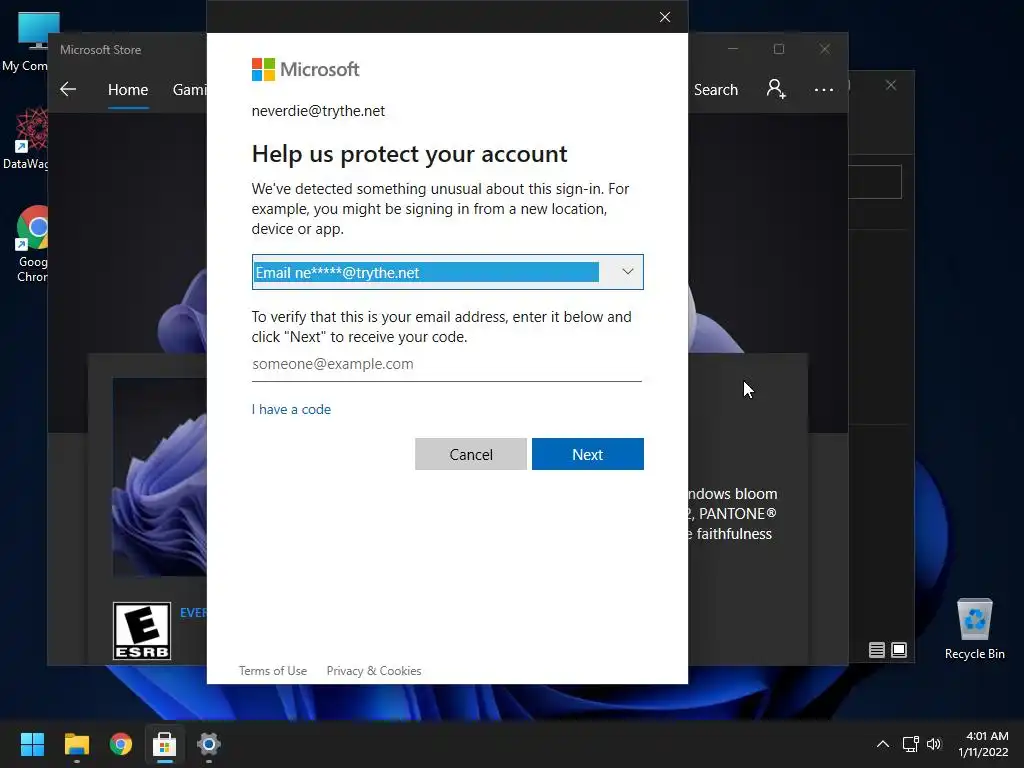Close the background window behind Store
This screenshot has height=768, width=1024.
click(891, 86)
